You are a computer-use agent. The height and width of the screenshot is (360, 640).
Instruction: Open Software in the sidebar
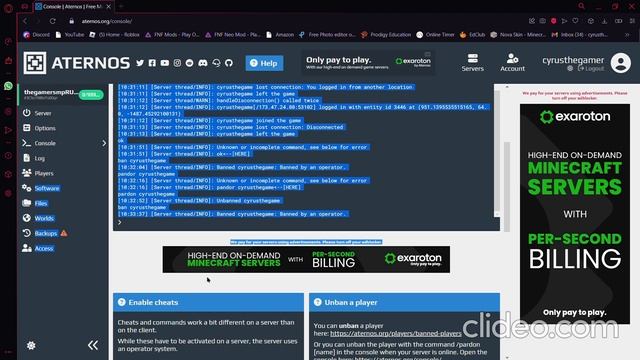pos(41,188)
